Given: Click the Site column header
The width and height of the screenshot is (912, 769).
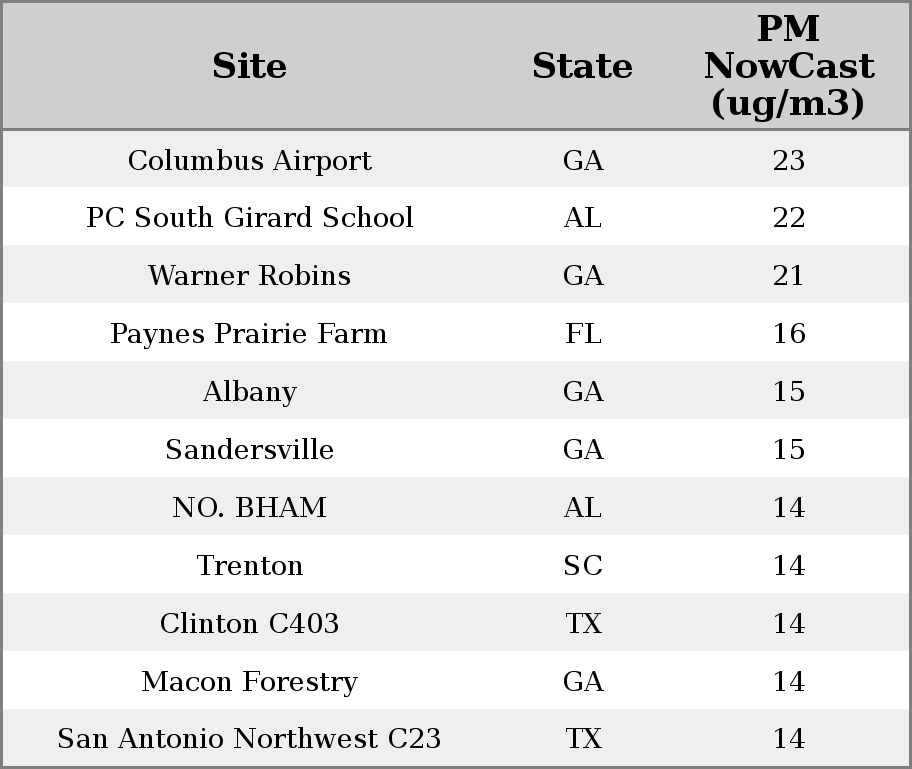Looking at the screenshot, I should (x=249, y=66).
